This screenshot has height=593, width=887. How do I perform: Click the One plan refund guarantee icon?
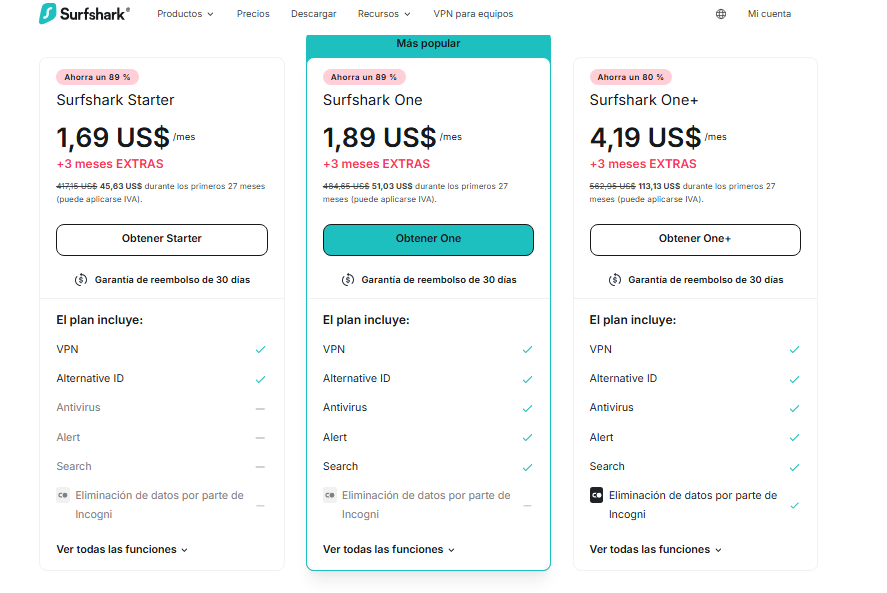click(x=348, y=280)
